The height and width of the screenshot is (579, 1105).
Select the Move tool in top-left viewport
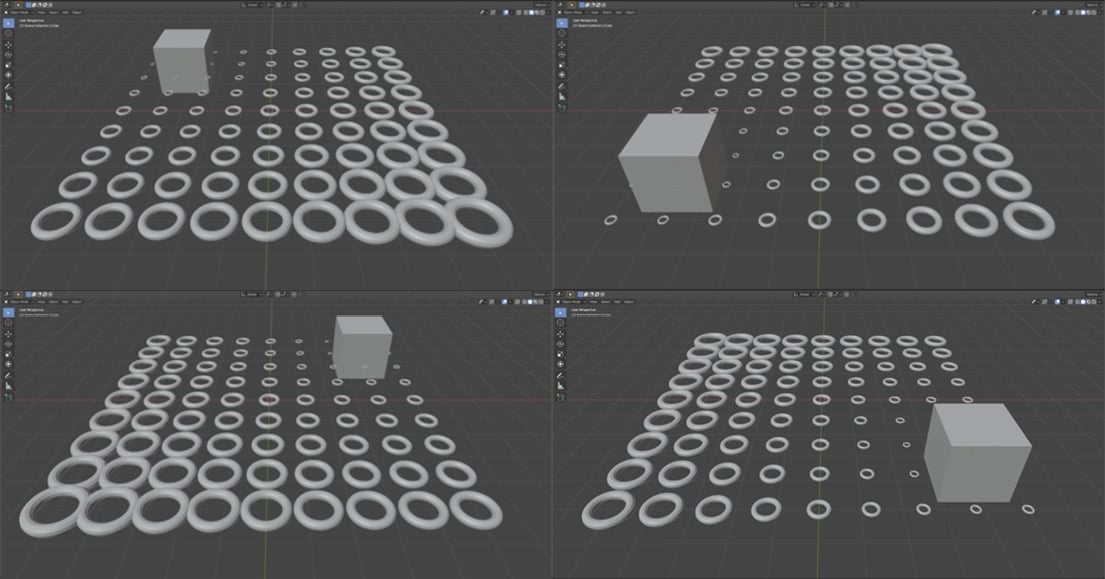click(8, 44)
